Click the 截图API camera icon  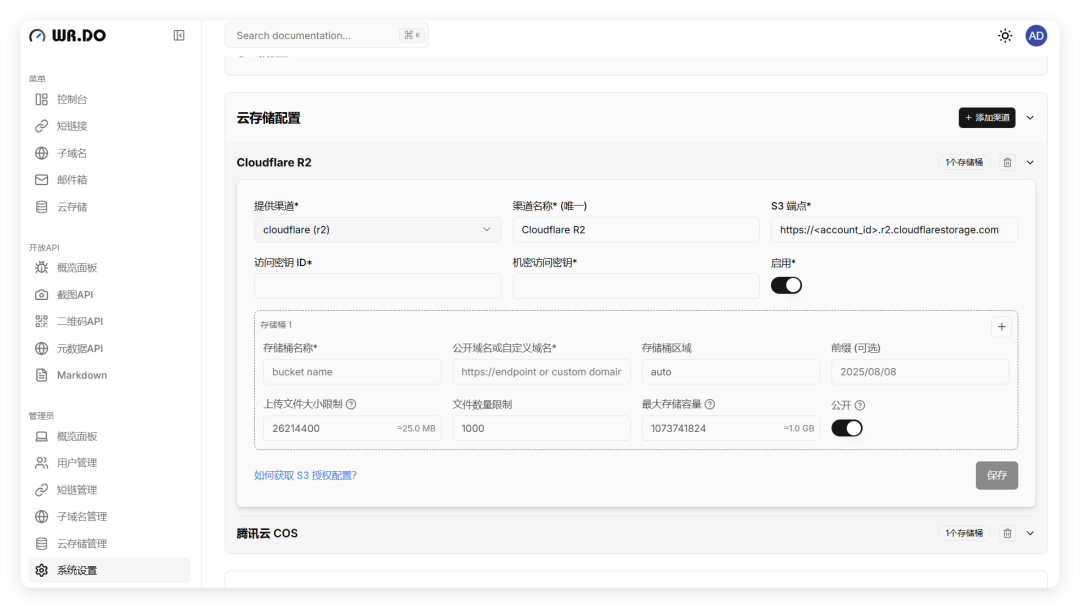pyautogui.click(x=41, y=295)
